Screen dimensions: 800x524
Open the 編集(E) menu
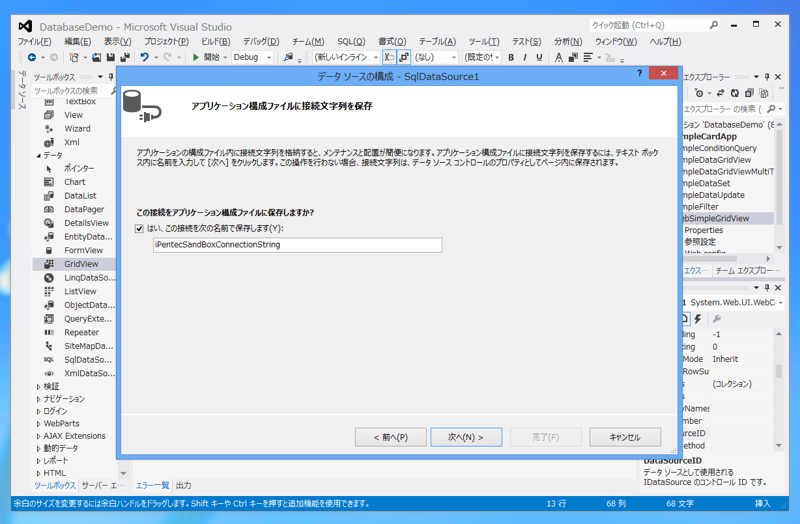tap(78, 42)
